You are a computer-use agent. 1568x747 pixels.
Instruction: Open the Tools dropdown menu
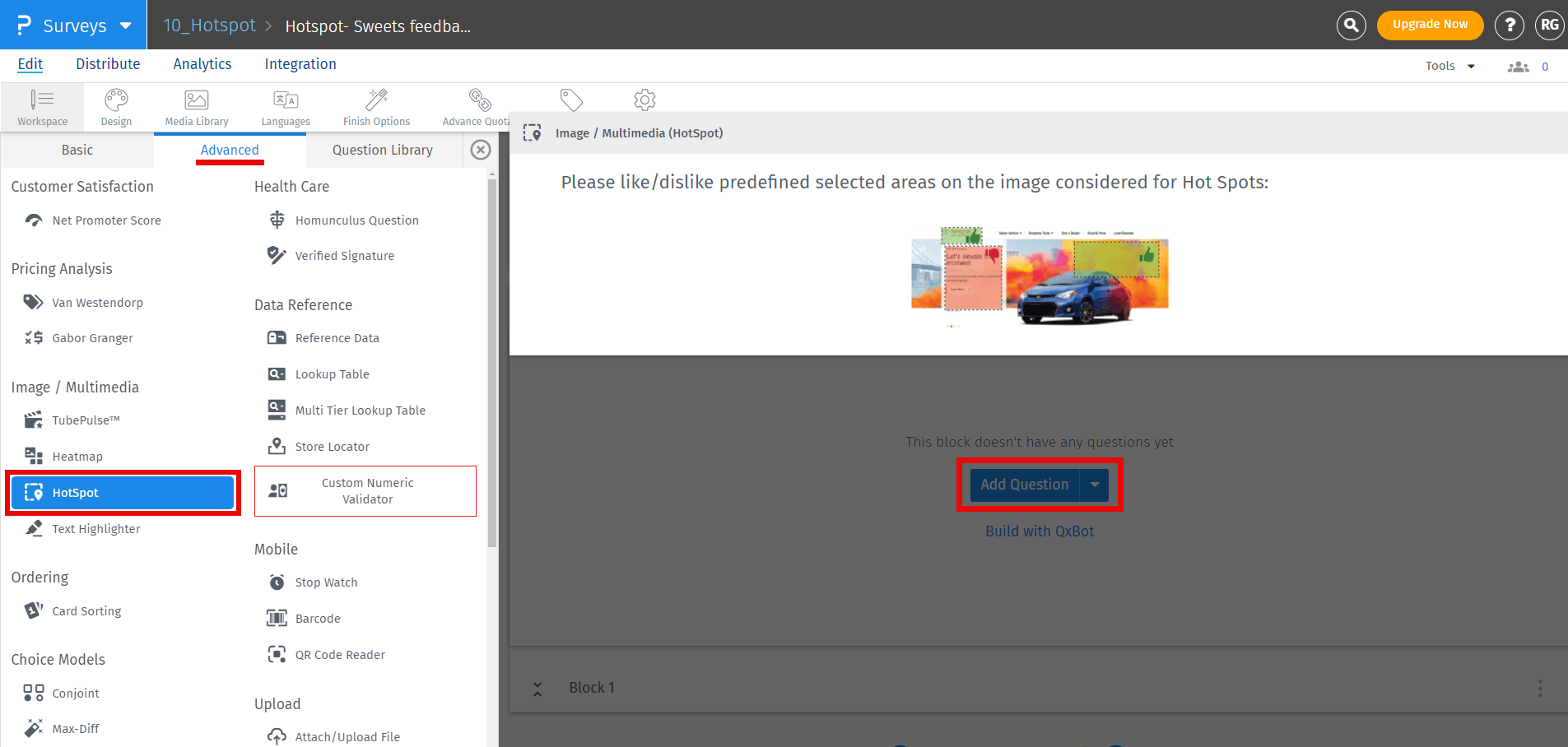[x=1449, y=65]
